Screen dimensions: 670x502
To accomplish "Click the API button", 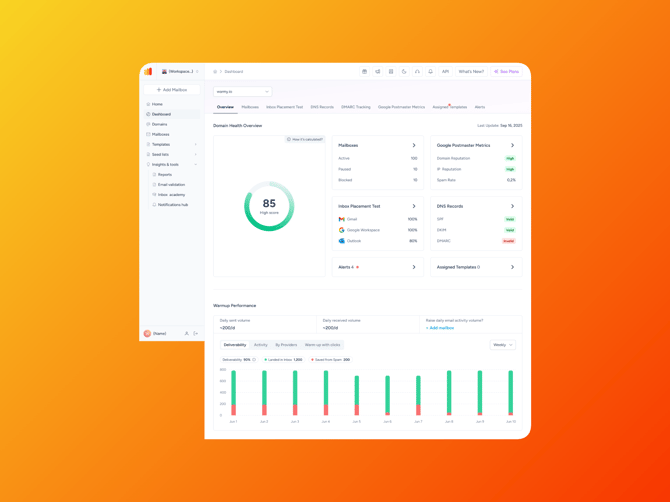I will [x=445, y=72].
